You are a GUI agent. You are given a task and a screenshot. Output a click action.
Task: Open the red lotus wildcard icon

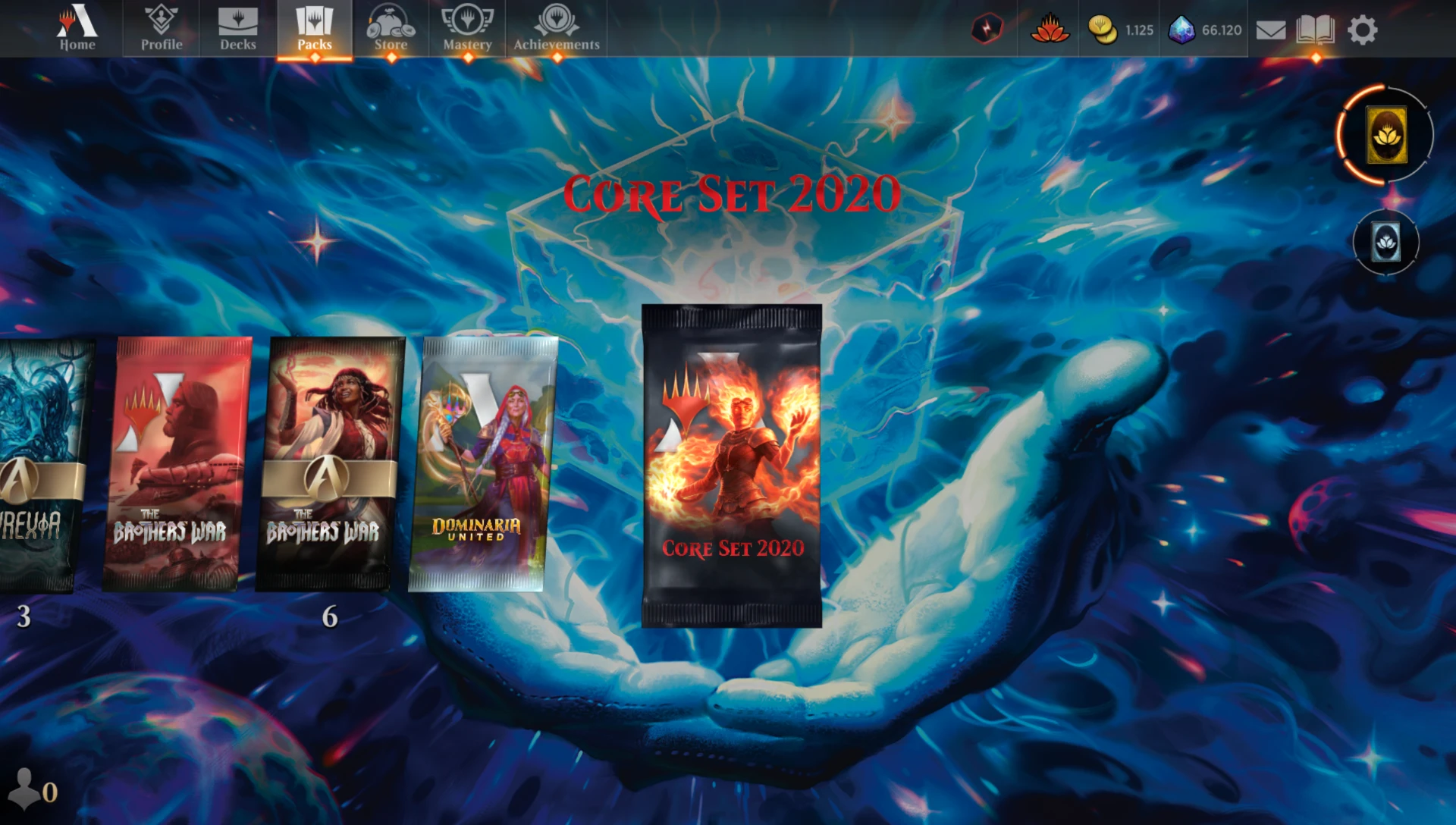click(x=1050, y=30)
